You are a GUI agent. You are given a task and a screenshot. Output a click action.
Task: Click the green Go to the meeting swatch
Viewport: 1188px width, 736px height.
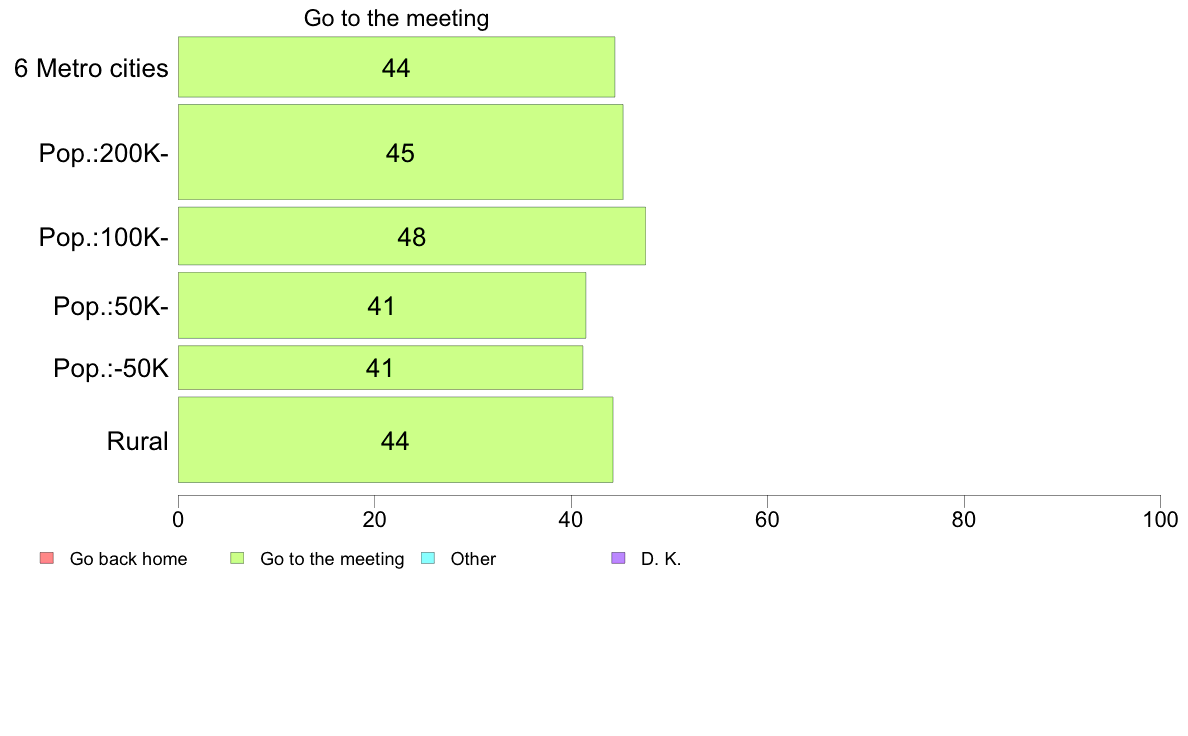click(x=237, y=558)
